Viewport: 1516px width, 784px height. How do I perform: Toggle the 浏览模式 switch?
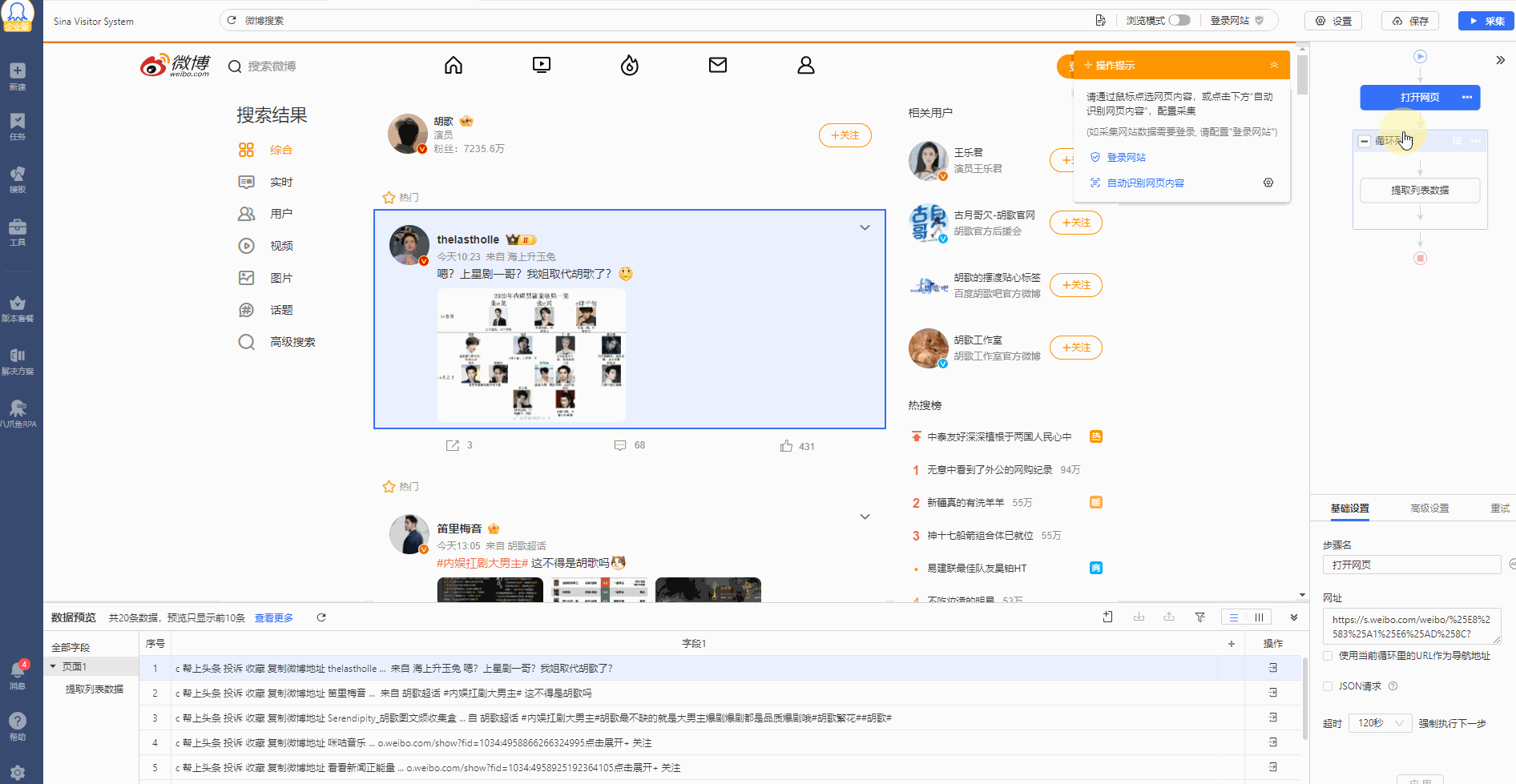point(1179,20)
